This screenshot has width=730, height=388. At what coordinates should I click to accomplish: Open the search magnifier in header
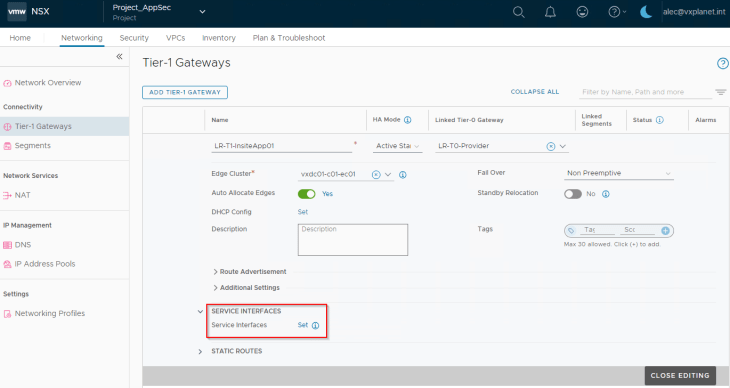(519, 12)
